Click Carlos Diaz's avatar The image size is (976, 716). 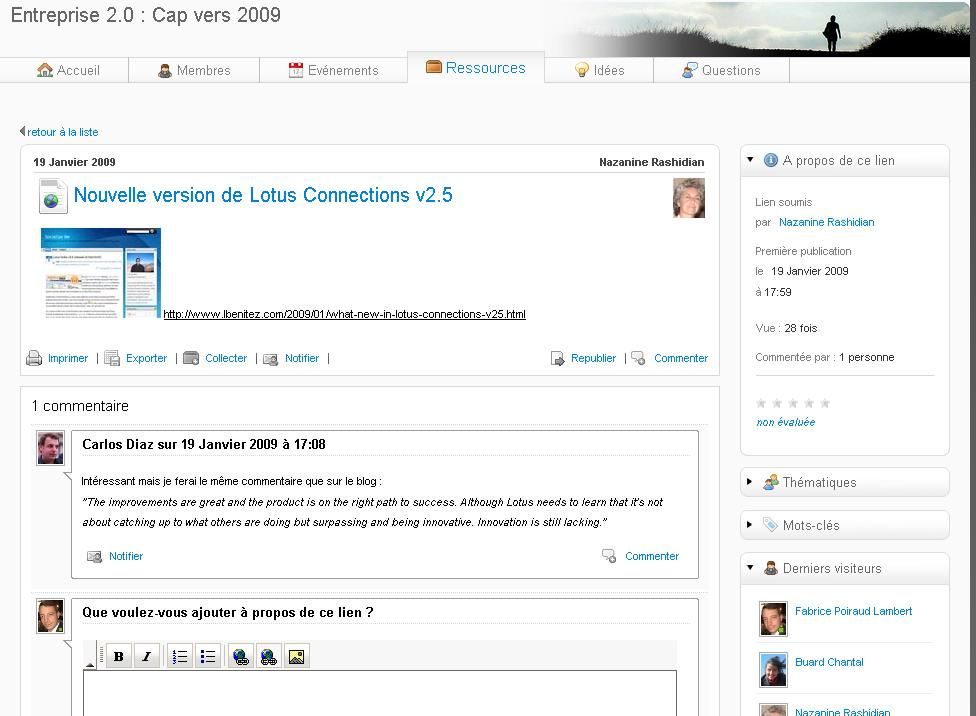pyautogui.click(x=50, y=448)
